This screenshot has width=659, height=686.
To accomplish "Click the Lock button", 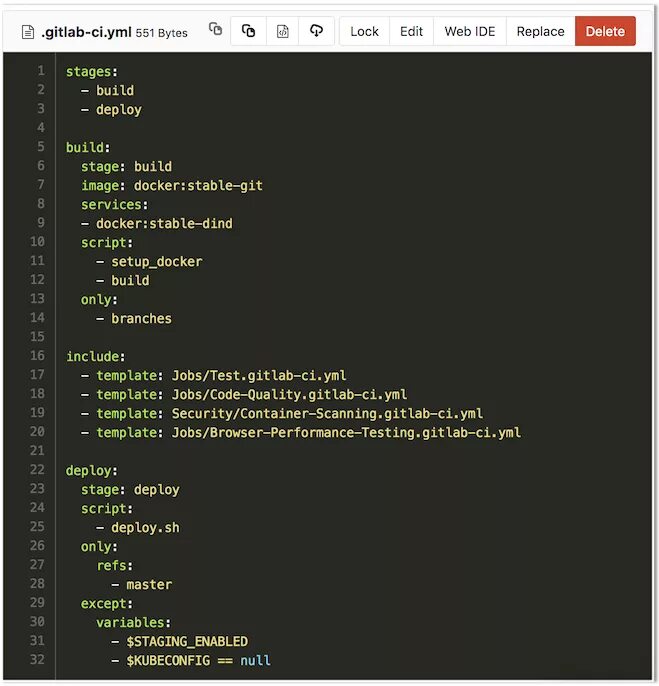I will click(x=365, y=32).
